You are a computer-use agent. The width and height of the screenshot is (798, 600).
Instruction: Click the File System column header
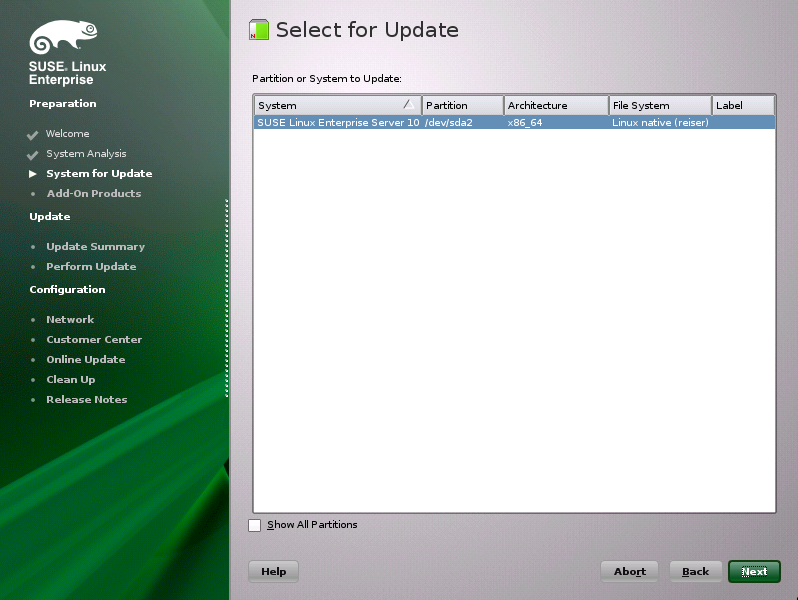point(660,105)
